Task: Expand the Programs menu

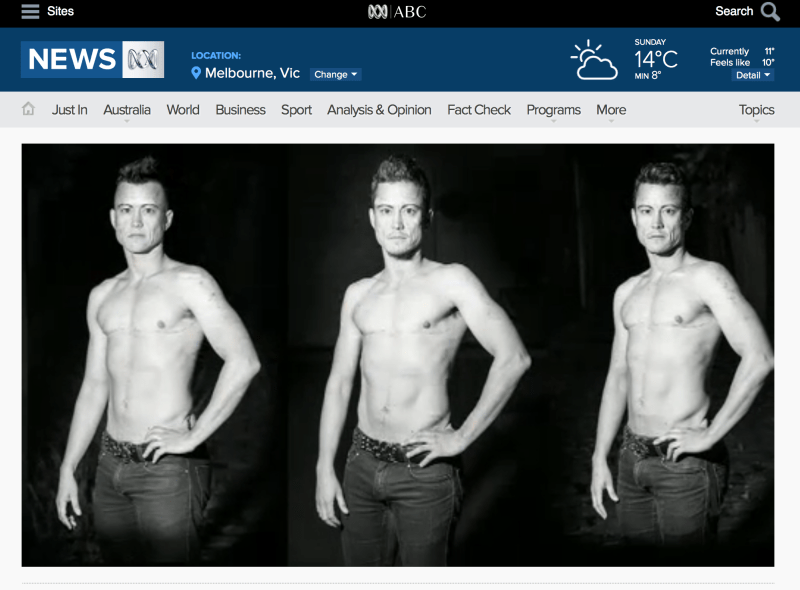Action: click(x=553, y=110)
